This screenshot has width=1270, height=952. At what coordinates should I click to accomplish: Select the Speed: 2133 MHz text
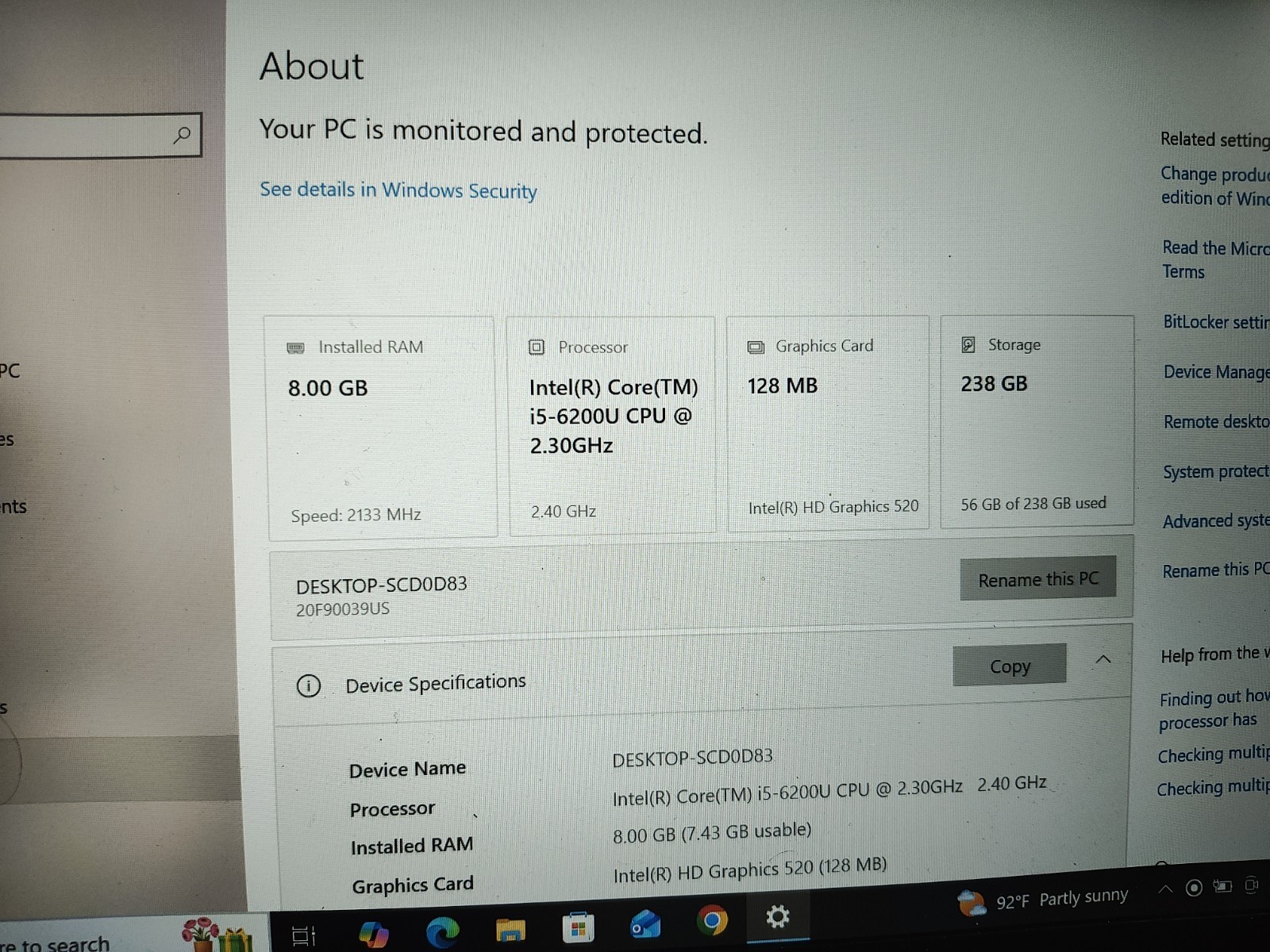coord(356,515)
